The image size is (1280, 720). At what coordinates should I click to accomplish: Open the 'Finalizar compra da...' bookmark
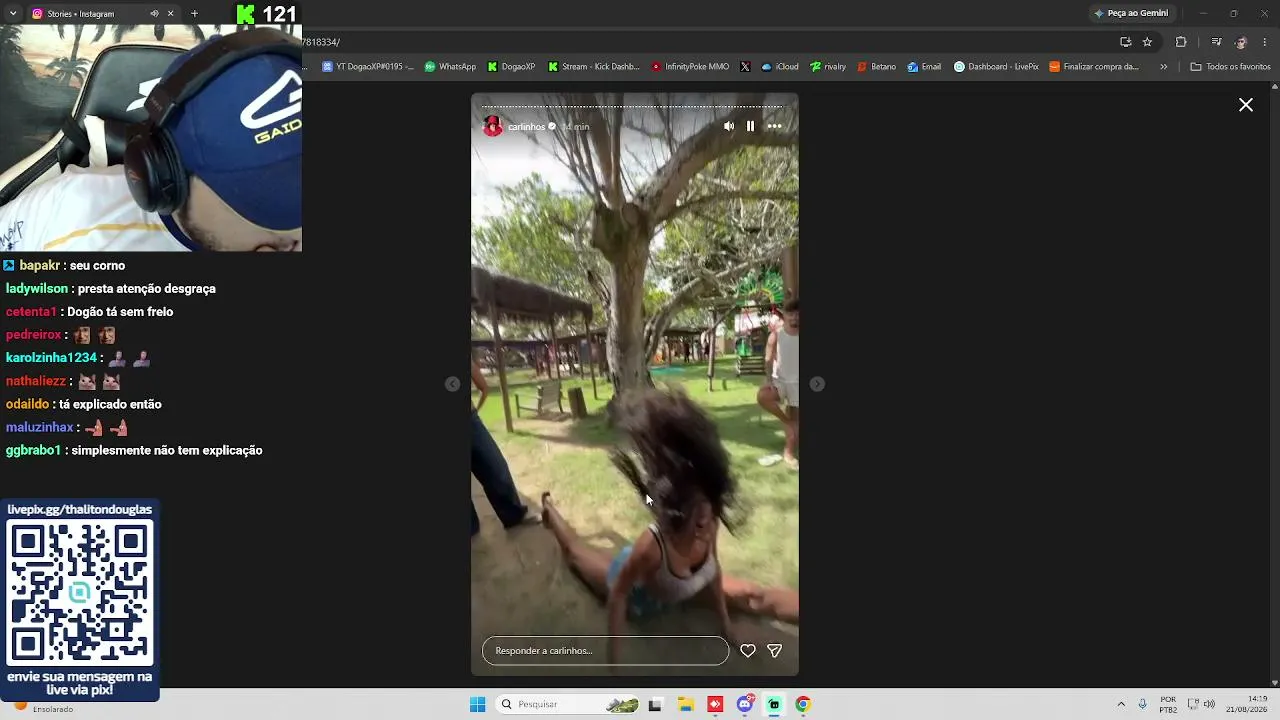click(x=1094, y=67)
